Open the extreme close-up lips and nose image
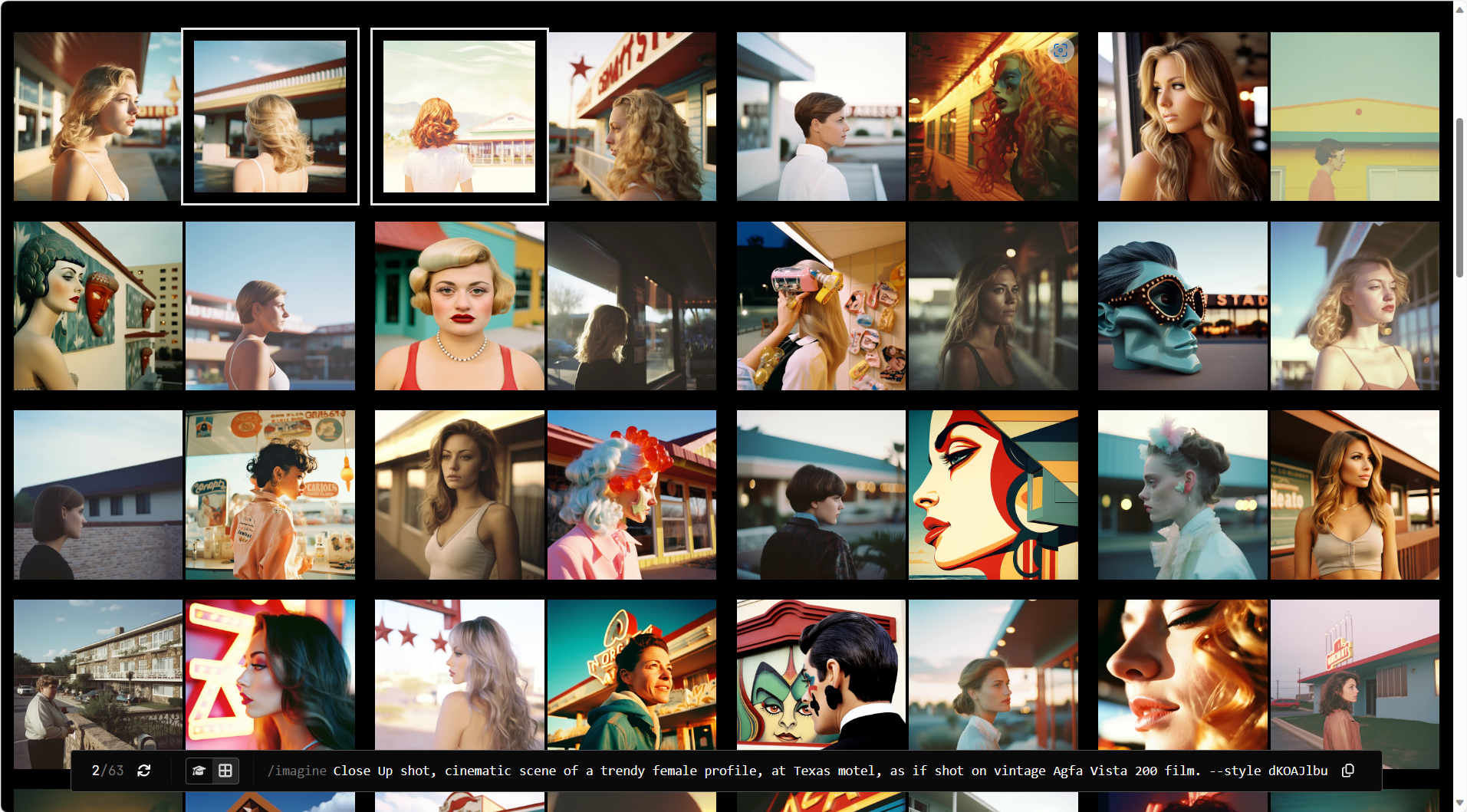 (1182, 675)
